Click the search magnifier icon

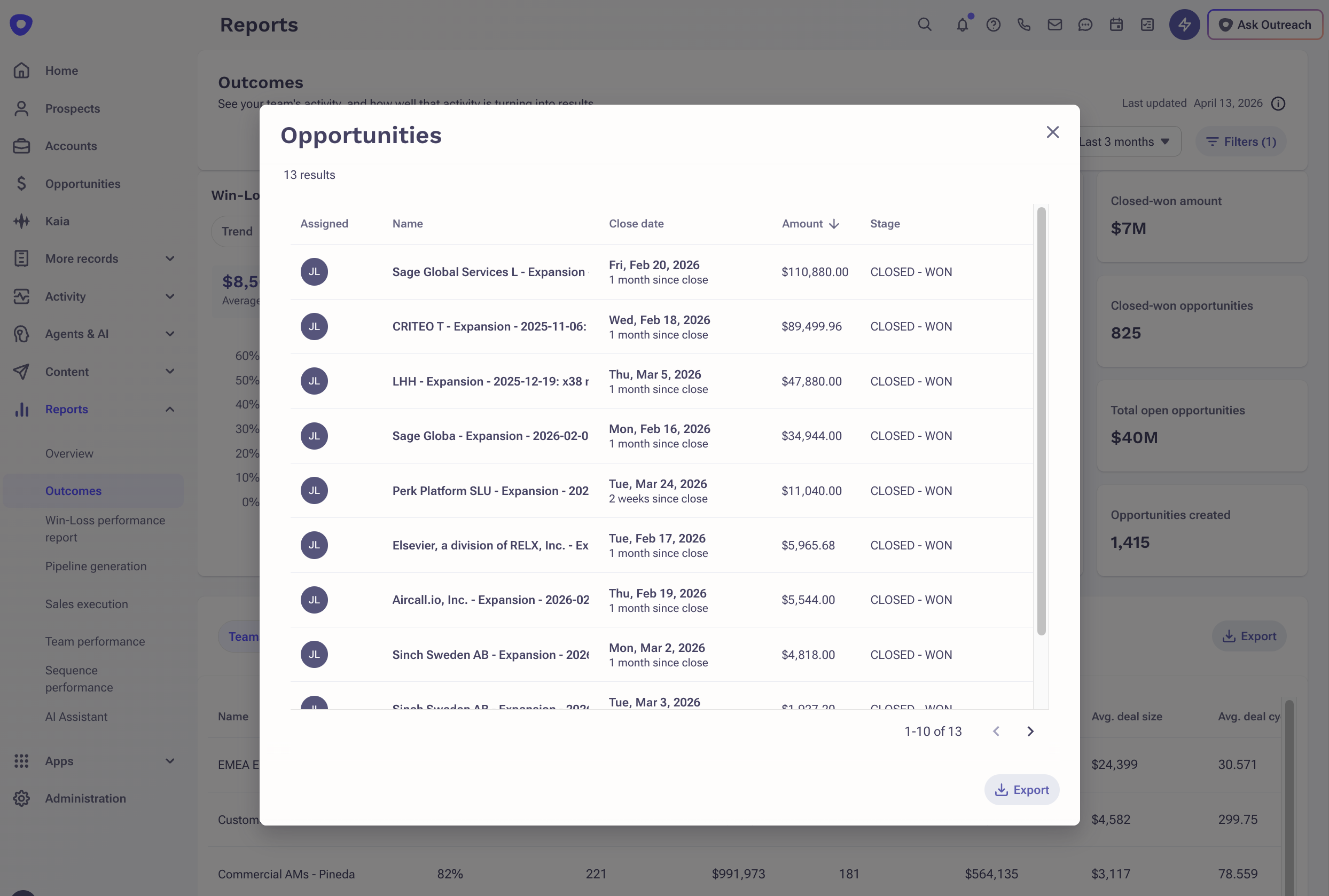pos(924,25)
